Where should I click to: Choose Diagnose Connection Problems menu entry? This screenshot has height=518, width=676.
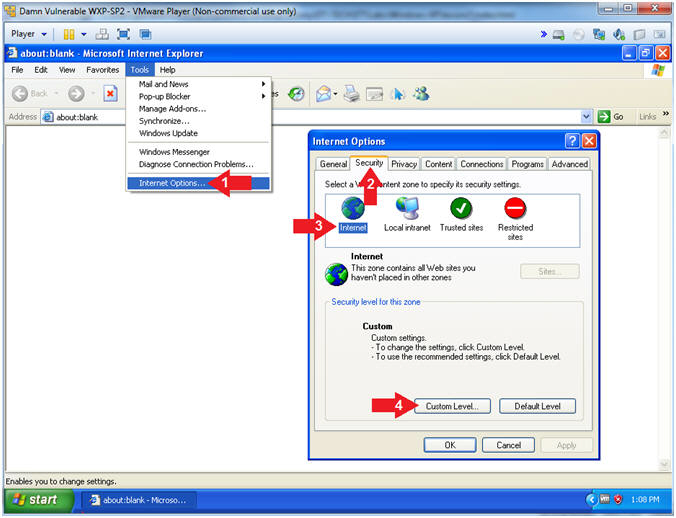pos(198,165)
